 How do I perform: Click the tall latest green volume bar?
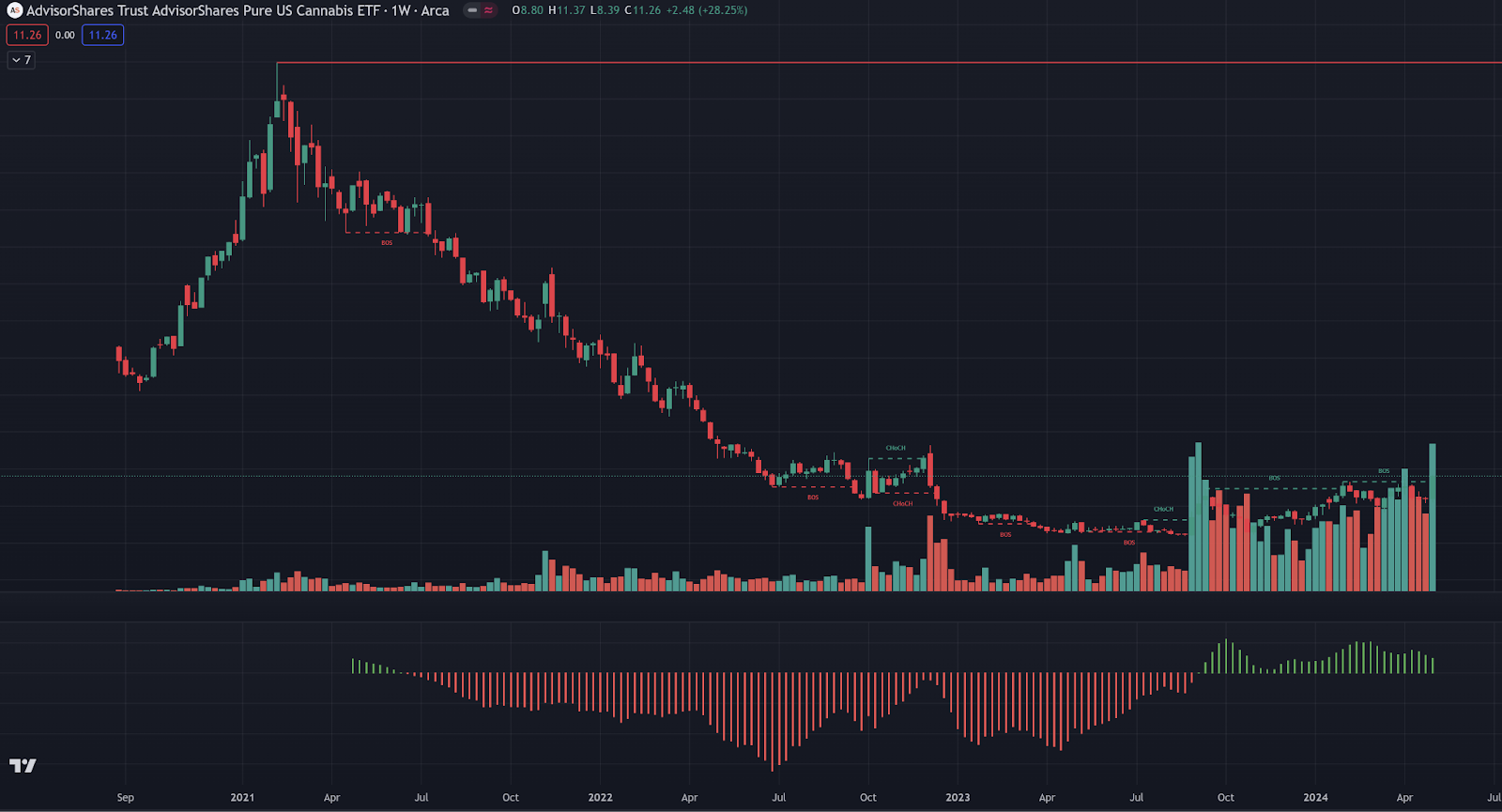[x=1433, y=517]
